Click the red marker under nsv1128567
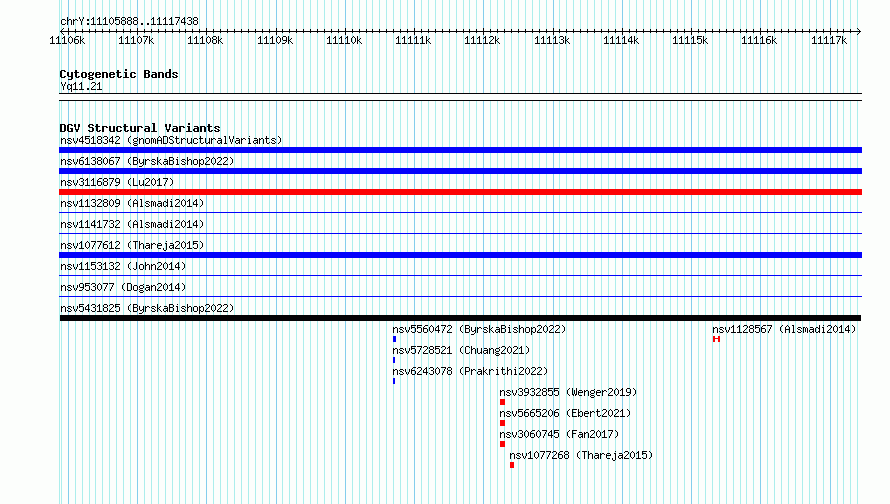890x504 pixels. (x=716, y=339)
